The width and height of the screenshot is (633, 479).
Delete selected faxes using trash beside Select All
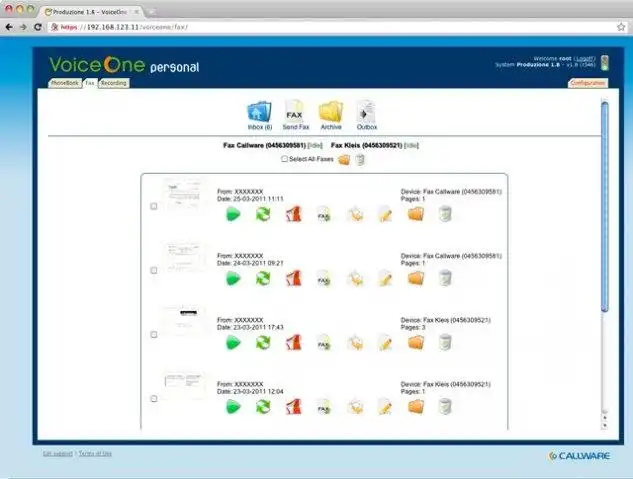[360, 160]
